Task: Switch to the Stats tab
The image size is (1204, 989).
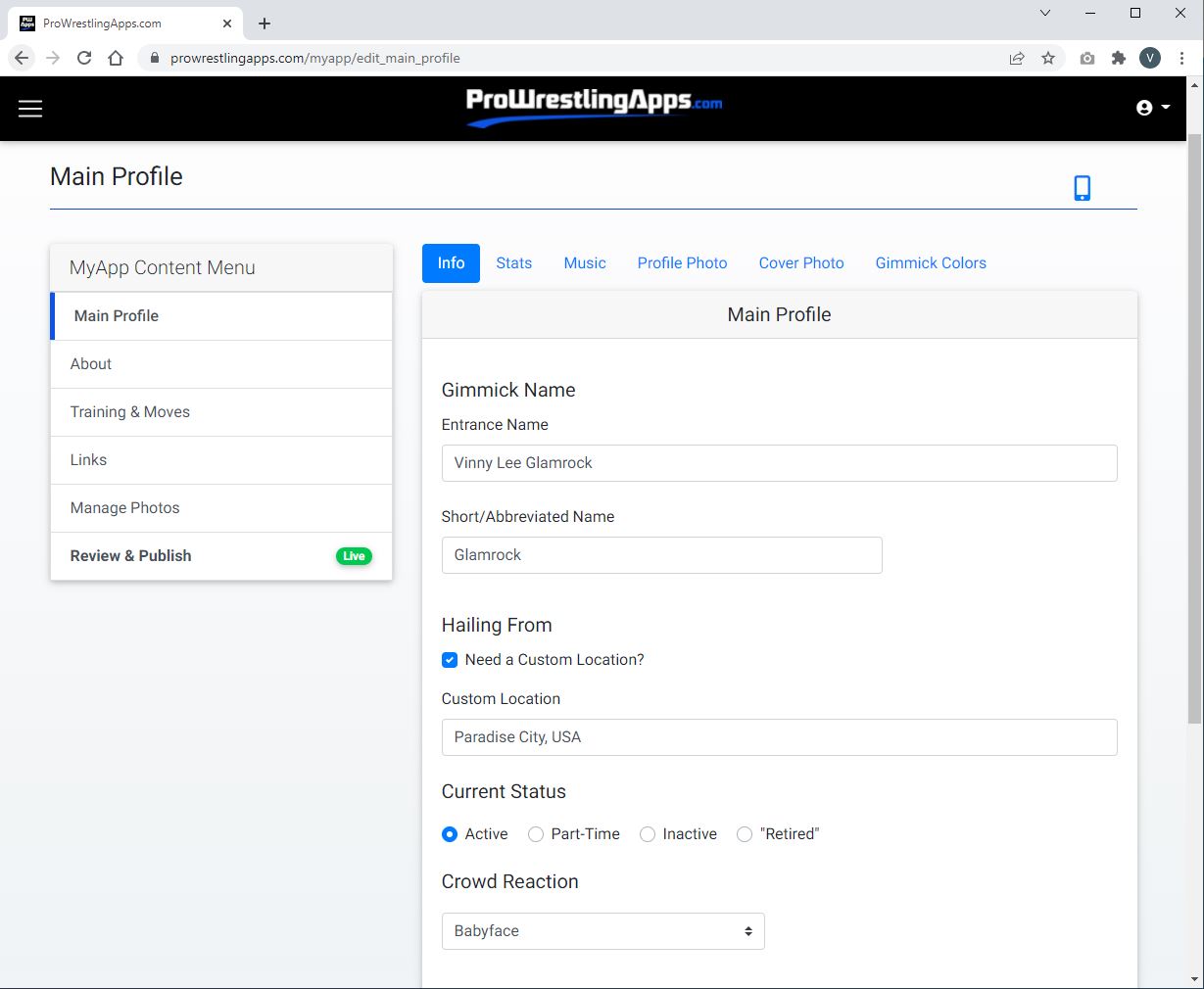Action: [513, 262]
